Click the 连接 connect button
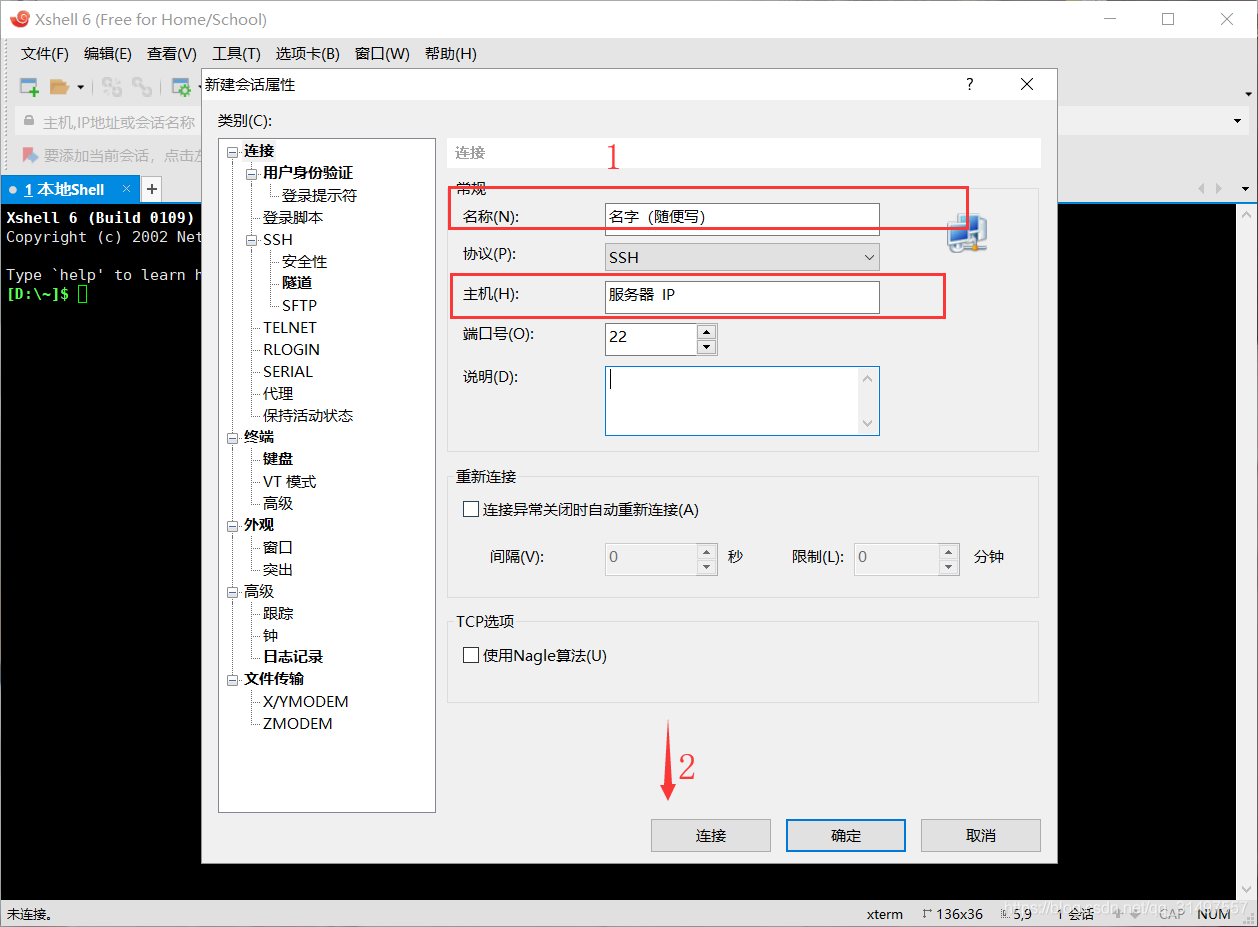 click(x=711, y=835)
